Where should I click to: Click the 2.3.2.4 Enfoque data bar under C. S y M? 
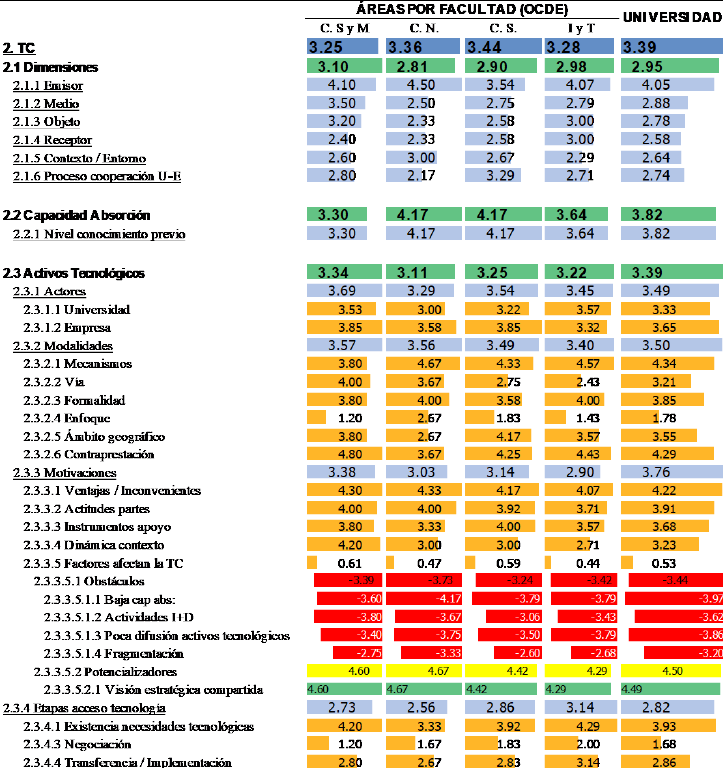317,417
